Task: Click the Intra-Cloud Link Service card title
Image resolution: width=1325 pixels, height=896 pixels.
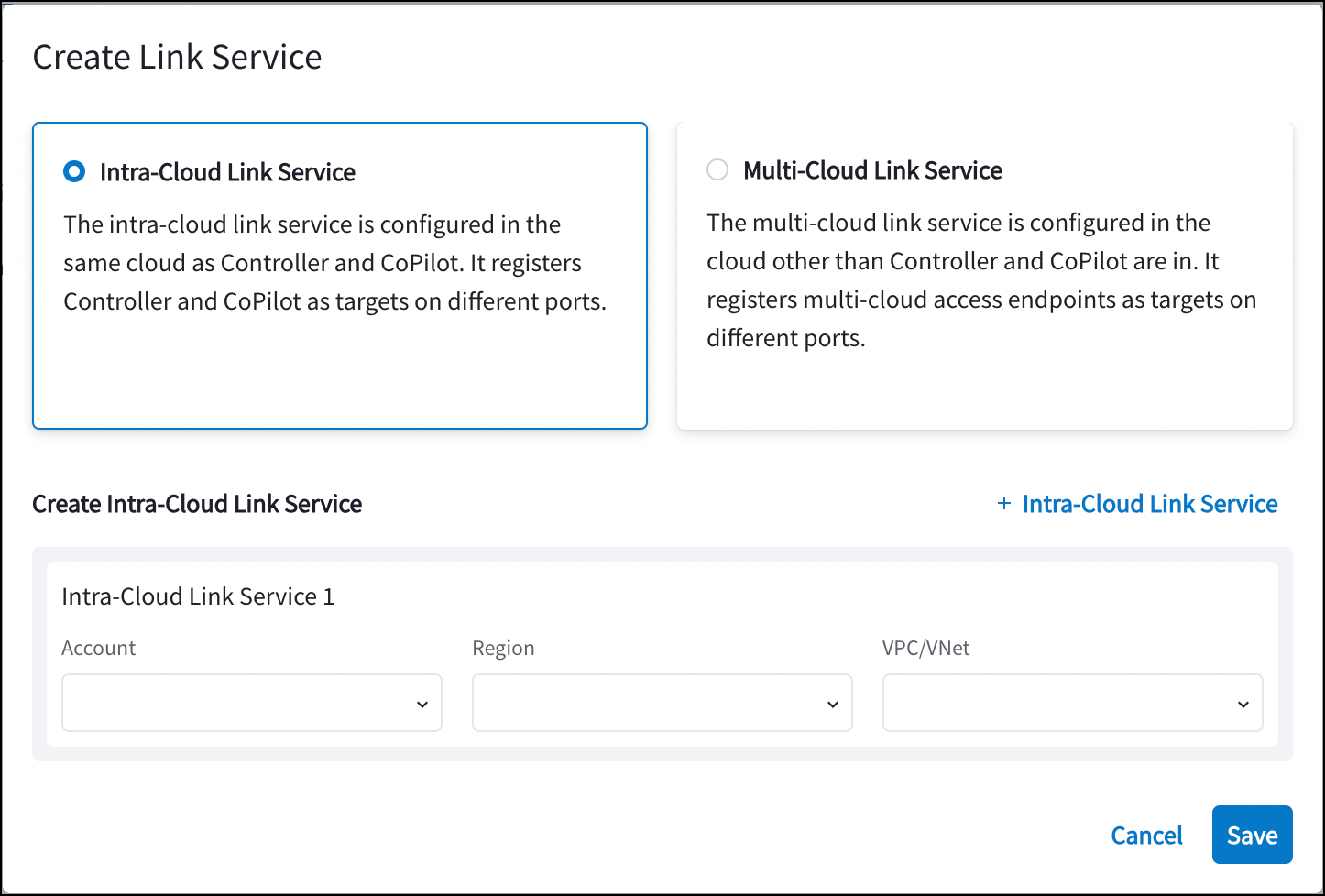Action: [x=227, y=172]
